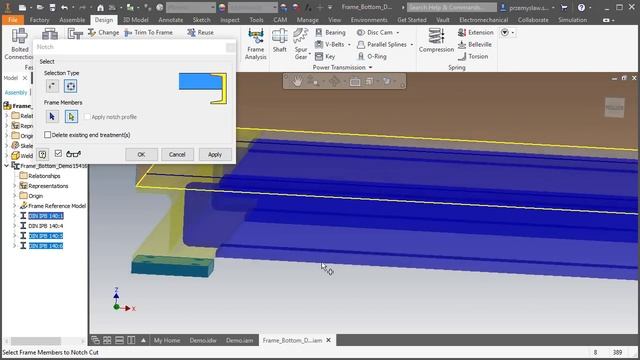Click the preview glasses icon in Notch dialog

[x=73, y=154]
